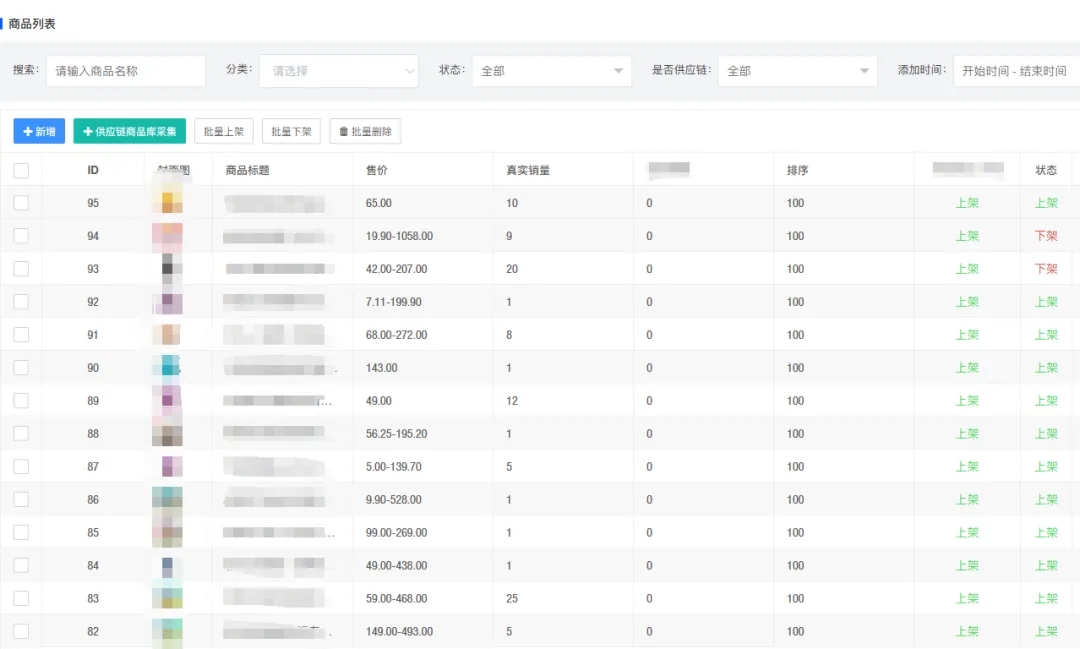Viewport: 1080px width, 649px height.
Task: Click the 批量下架 button
Action: coord(290,131)
